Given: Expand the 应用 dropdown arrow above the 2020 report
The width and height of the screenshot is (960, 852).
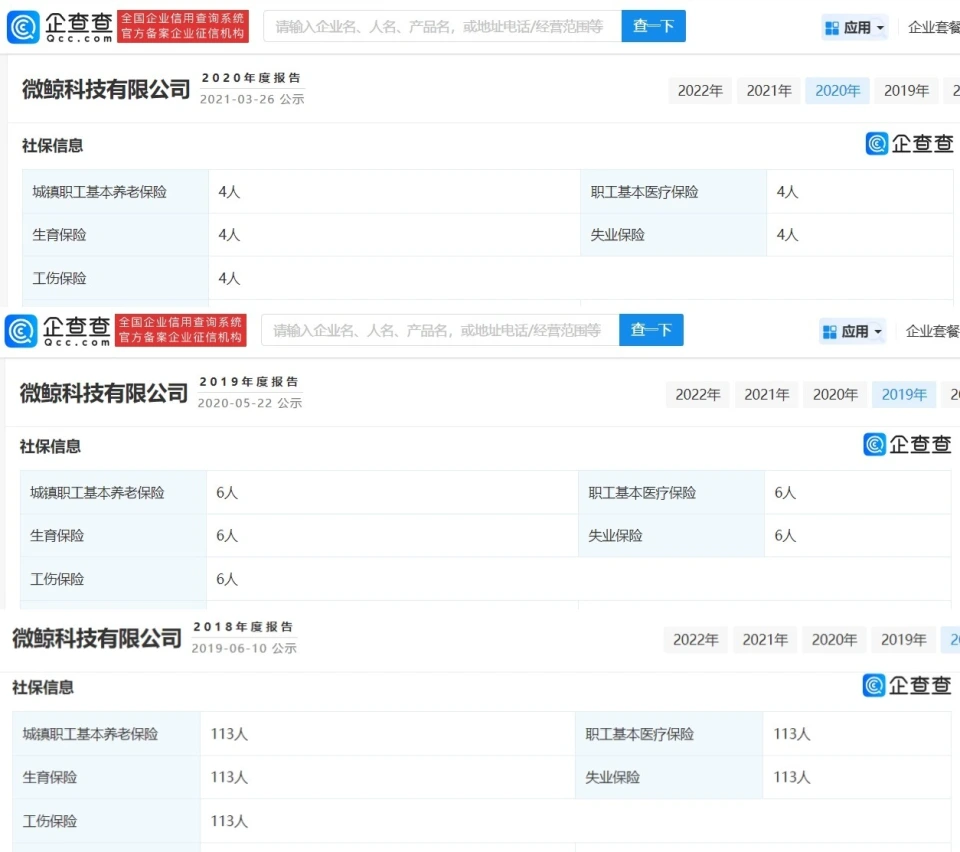Looking at the screenshot, I should tap(881, 28).
